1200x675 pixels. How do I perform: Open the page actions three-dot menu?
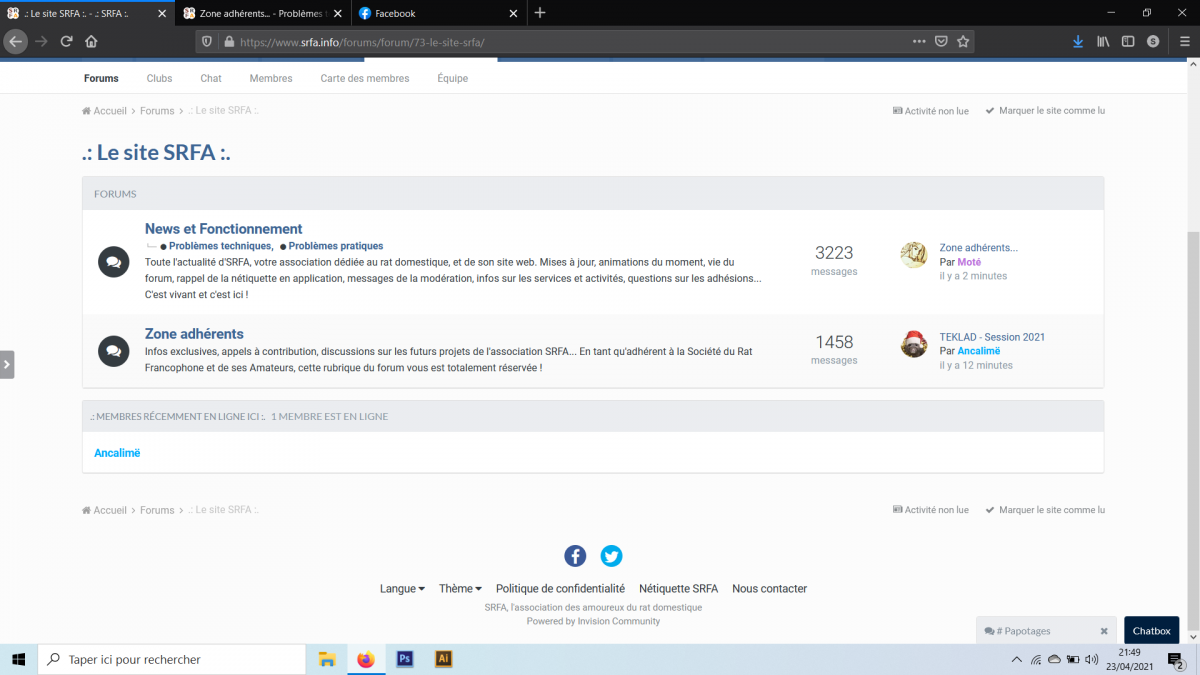click(919, 41)
